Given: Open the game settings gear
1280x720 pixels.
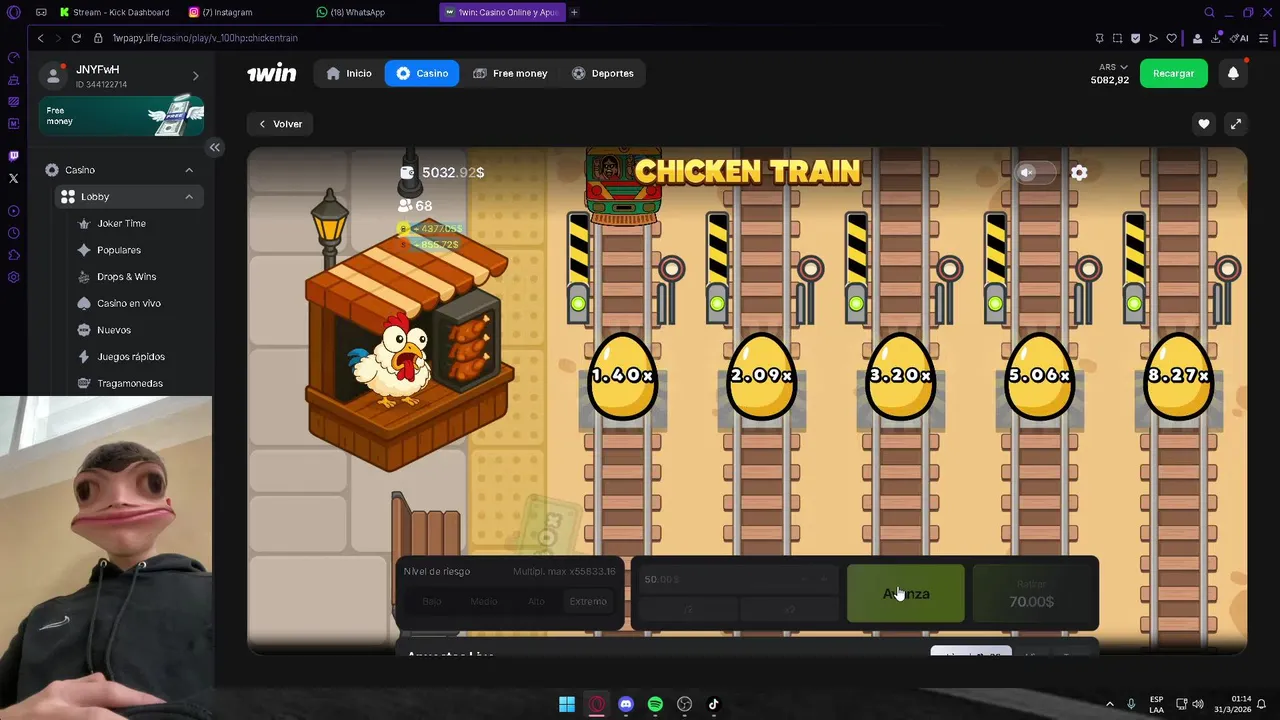Looking at the screenshot, I should click(1079, 172).
